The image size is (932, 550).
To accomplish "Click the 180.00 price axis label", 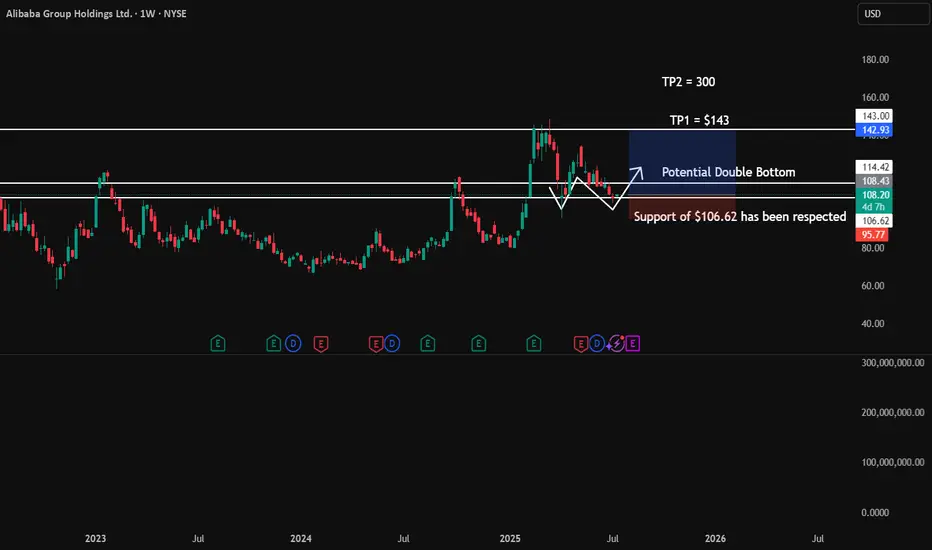I will (875, 59).
